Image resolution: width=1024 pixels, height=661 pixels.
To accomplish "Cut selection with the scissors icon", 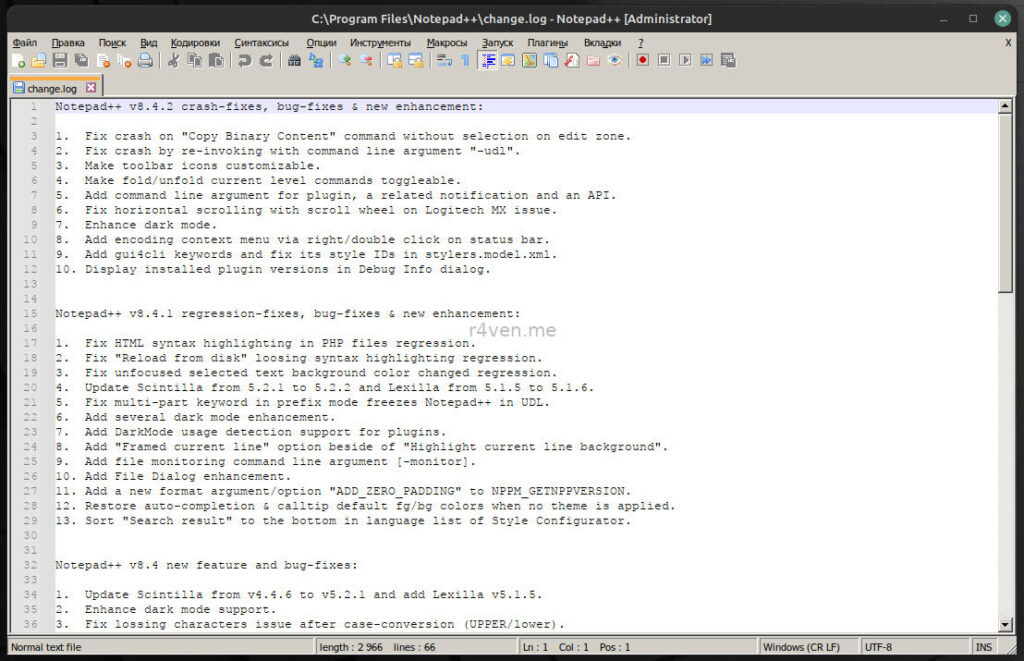I will coord(172,61).
